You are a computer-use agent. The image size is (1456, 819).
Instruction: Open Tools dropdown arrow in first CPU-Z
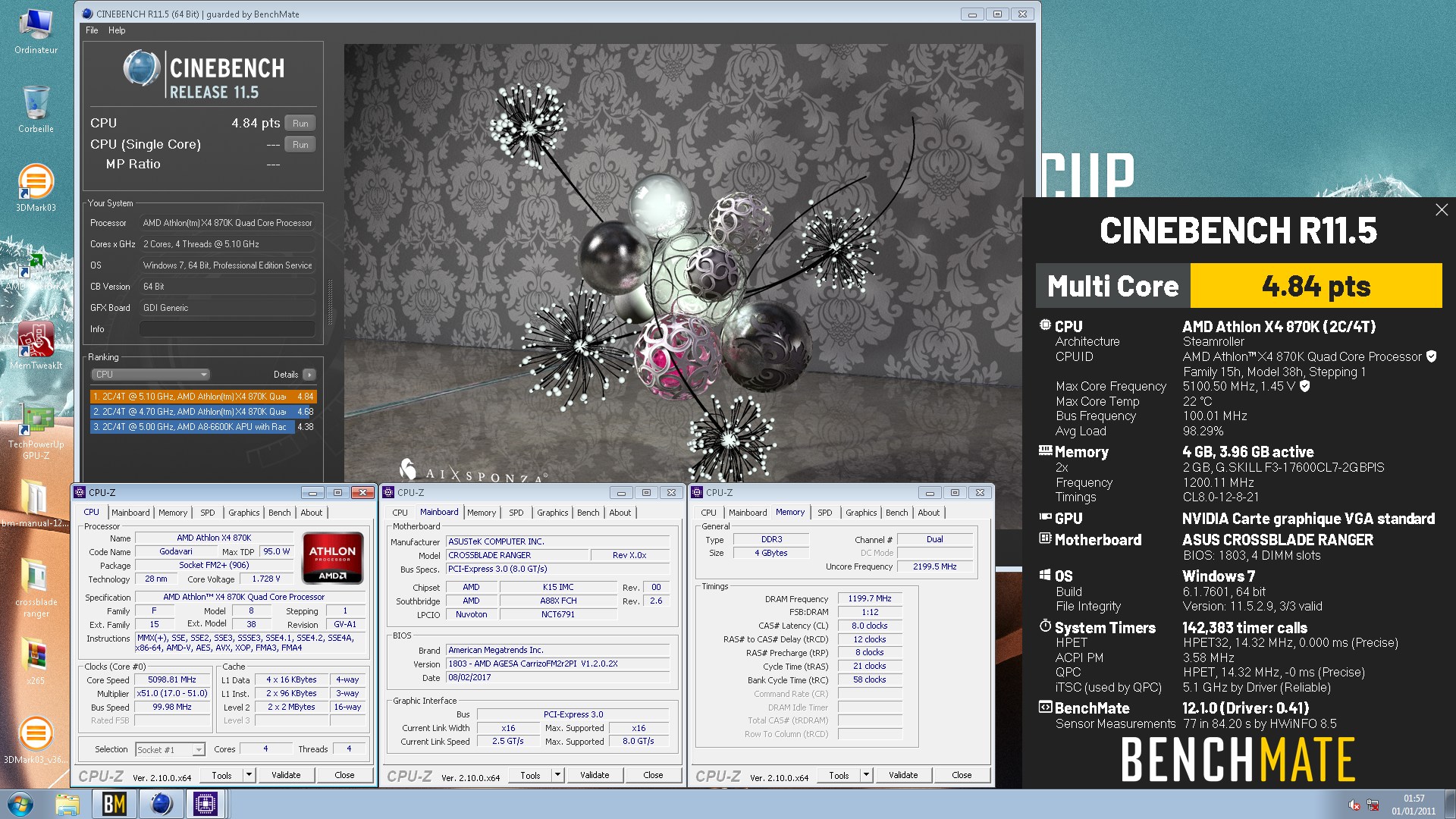249,775
